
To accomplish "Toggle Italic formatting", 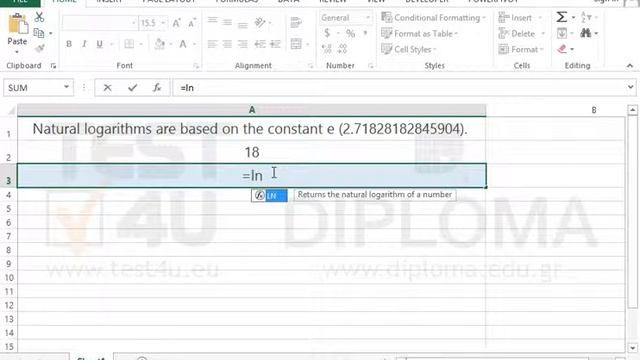I will click(x=84, y=44).
